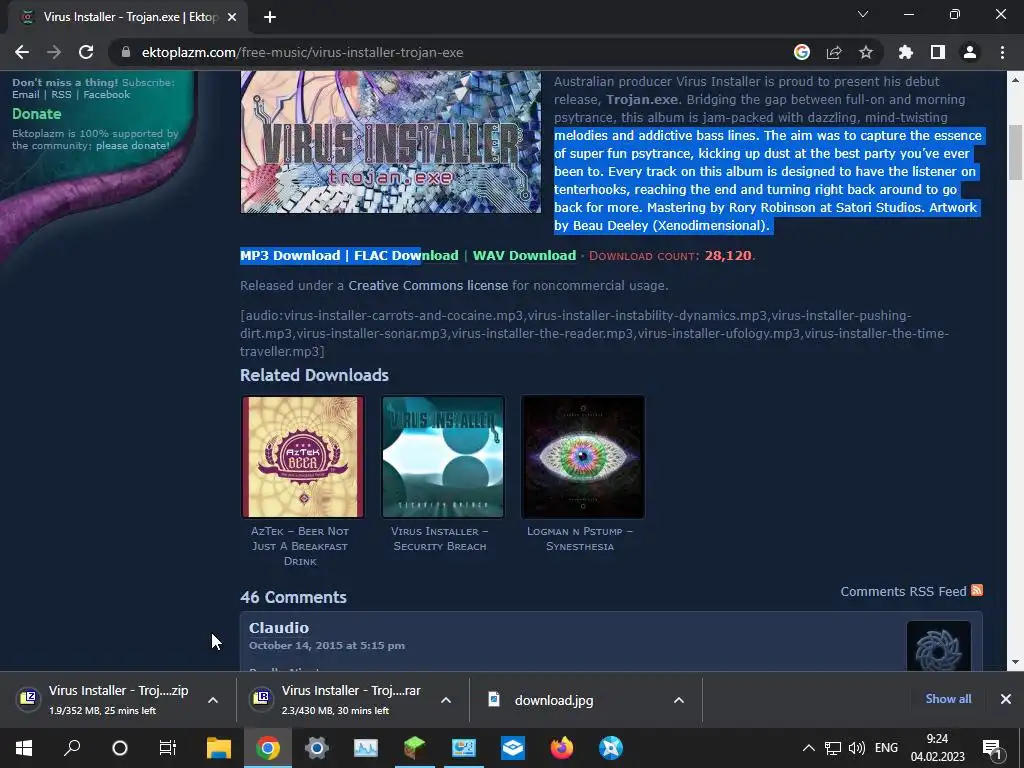This screenshot has height=768, width=1024.
Task: Open Chrome profile menu
Action: tap(970, 52)
